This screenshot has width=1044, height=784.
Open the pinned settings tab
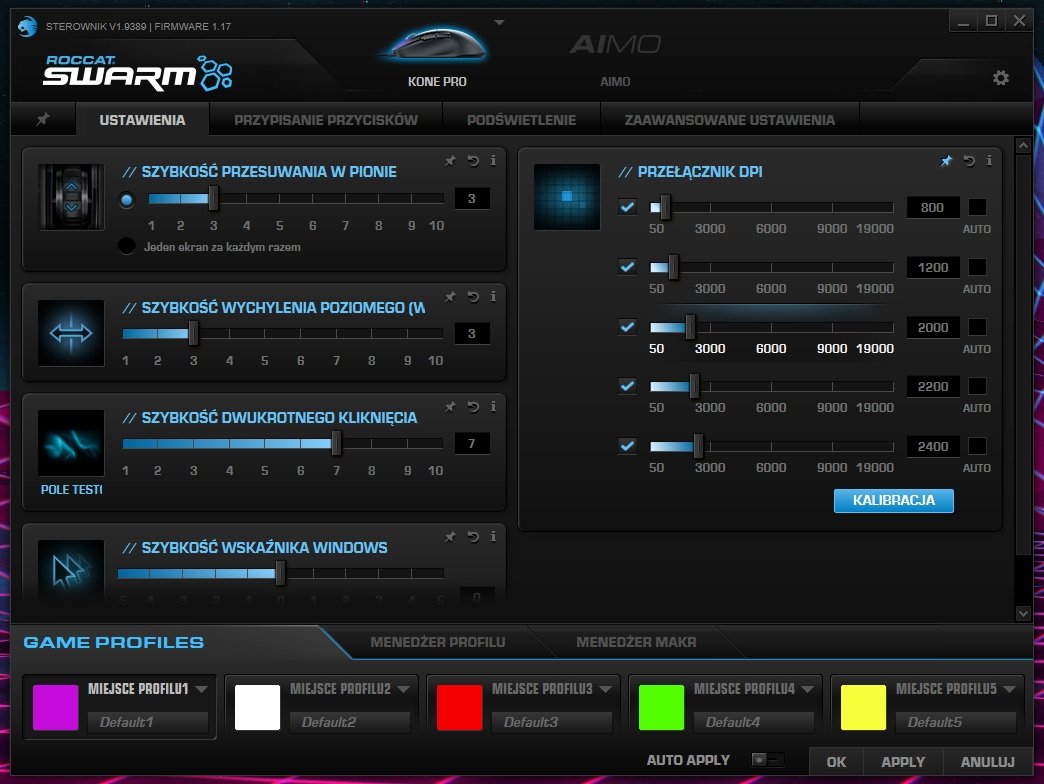[x=43, y=119]
